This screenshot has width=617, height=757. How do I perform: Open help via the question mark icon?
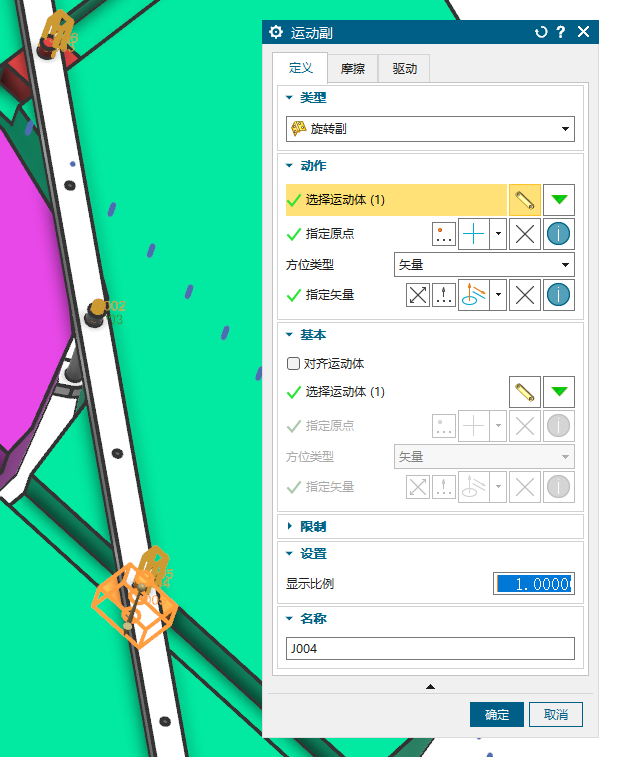(562, 32)
